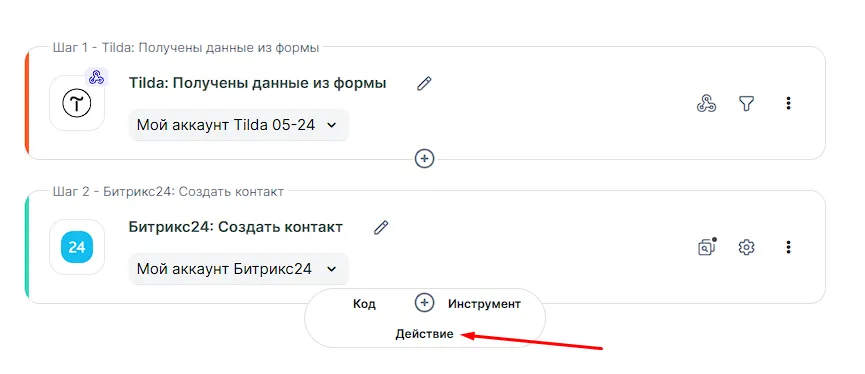Click the Tilda app logo icon
The image size is (865, 374).
click(77, 103)
